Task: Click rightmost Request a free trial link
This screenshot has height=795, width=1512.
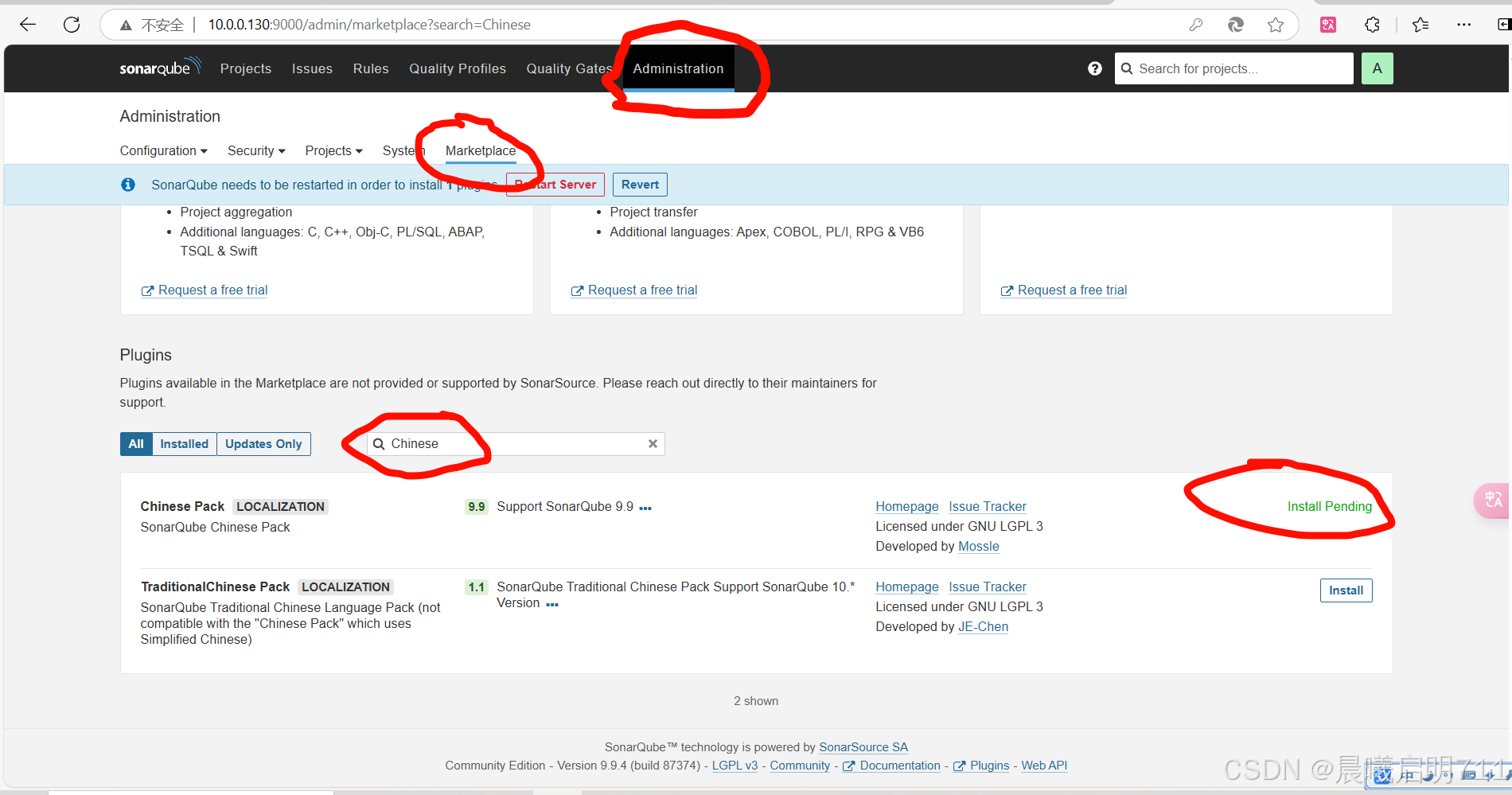Action: click(x=1064, y=290)
